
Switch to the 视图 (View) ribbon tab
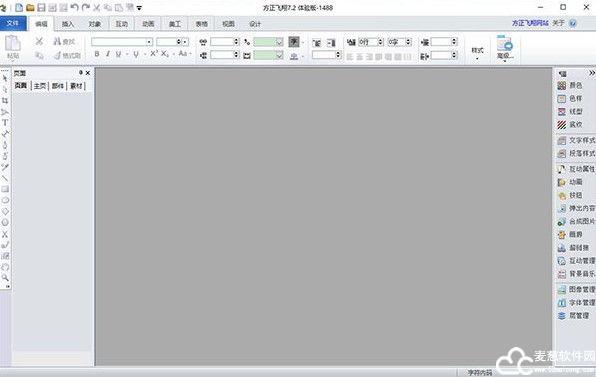tap(228, 24)
